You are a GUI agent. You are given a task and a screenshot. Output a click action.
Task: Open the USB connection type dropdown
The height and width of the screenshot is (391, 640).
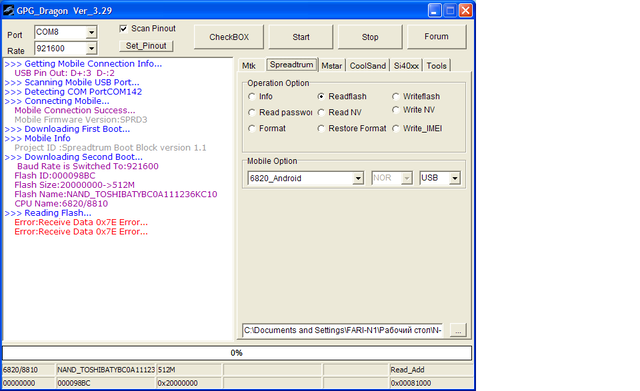pos(455,178)
